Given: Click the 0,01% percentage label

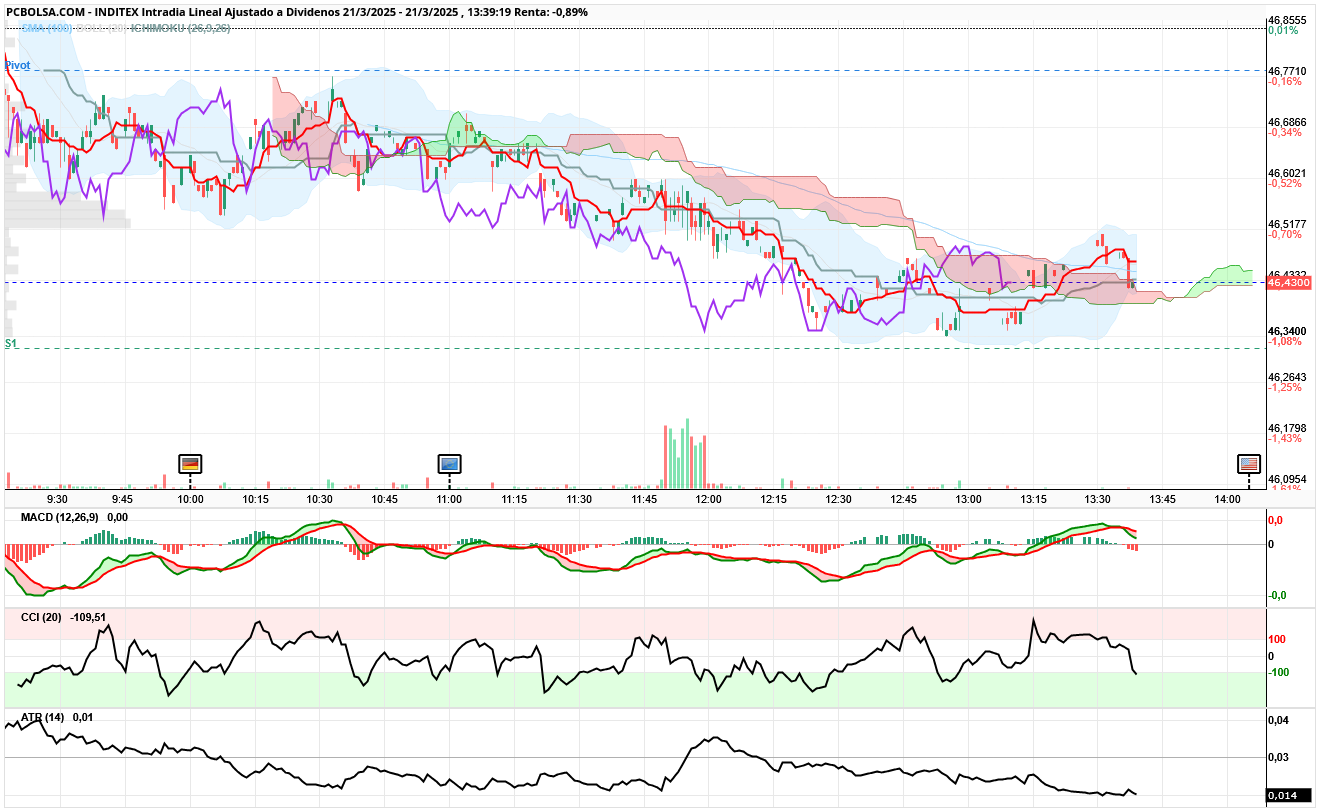Looking at the screenshot, I should [x=1283, y=30].
